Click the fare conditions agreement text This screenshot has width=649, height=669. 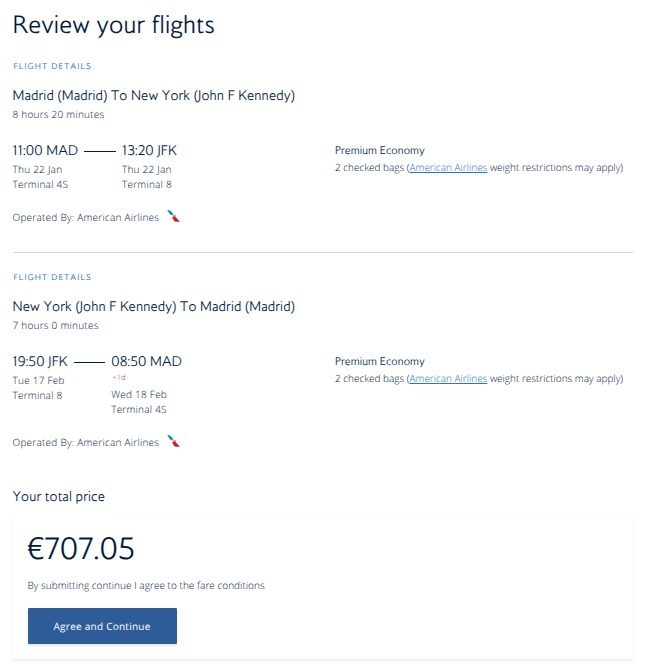pos(146,585)
